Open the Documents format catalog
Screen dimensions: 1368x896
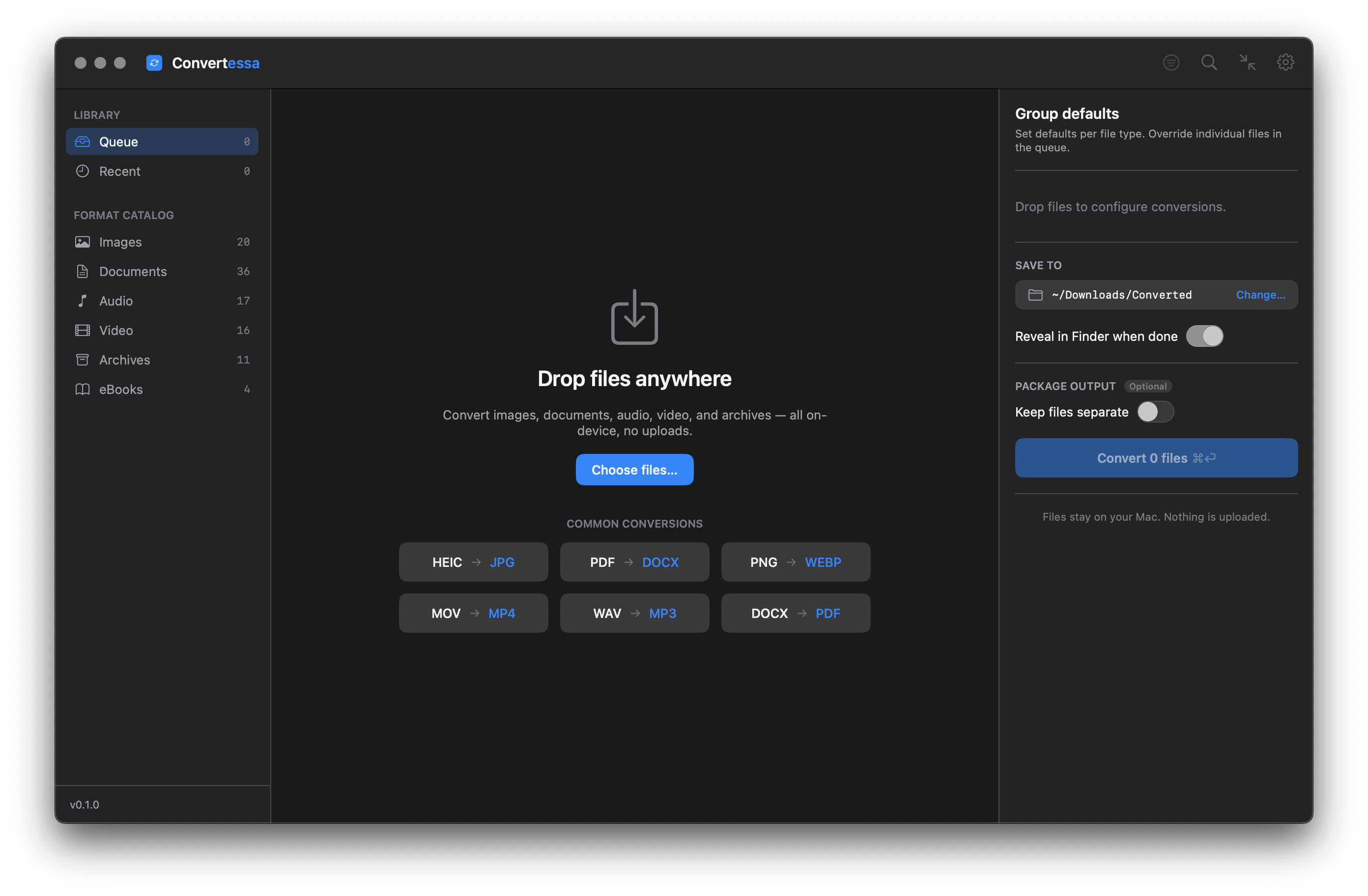click(162, 271)
